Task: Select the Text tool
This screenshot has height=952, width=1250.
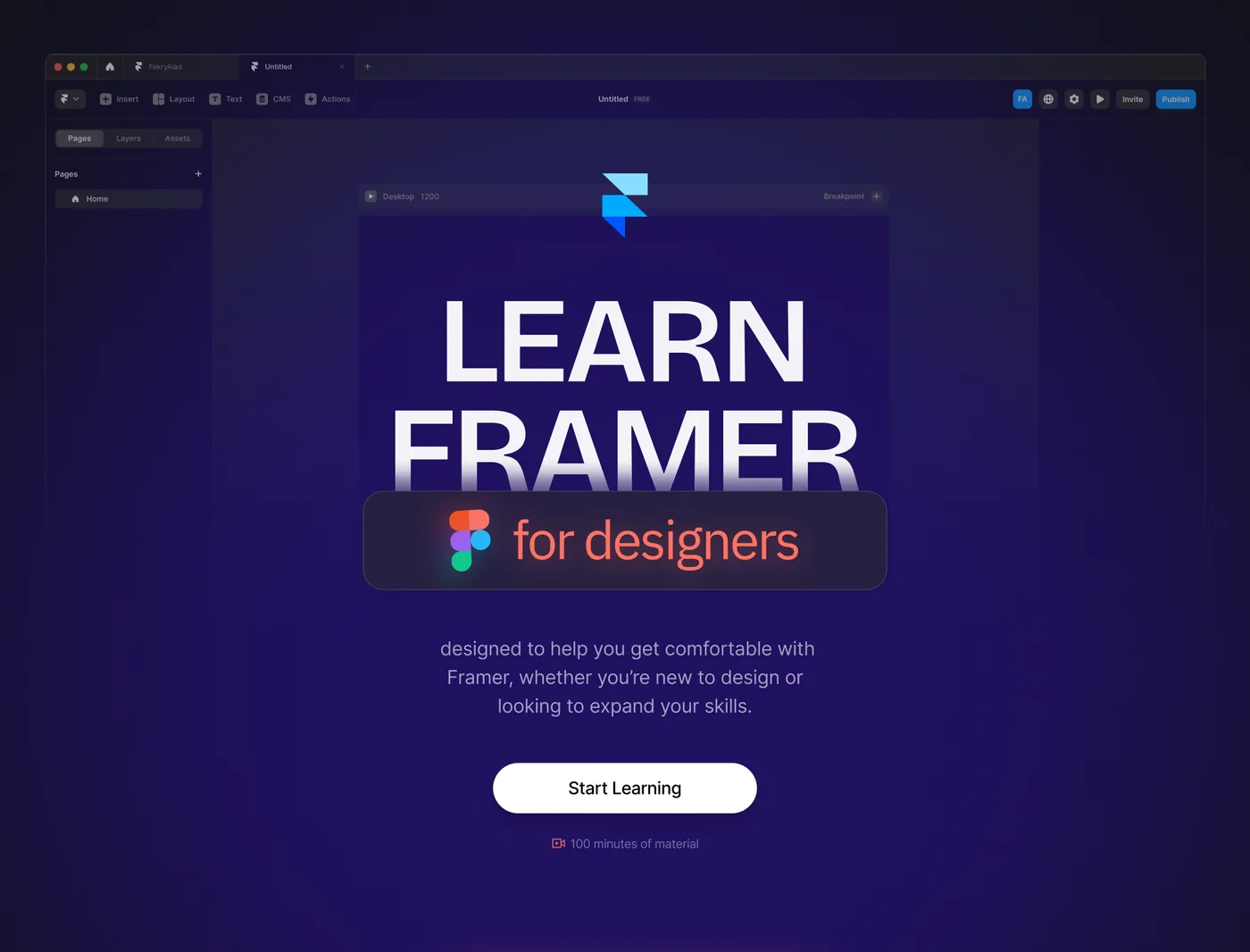Action: 225,99
